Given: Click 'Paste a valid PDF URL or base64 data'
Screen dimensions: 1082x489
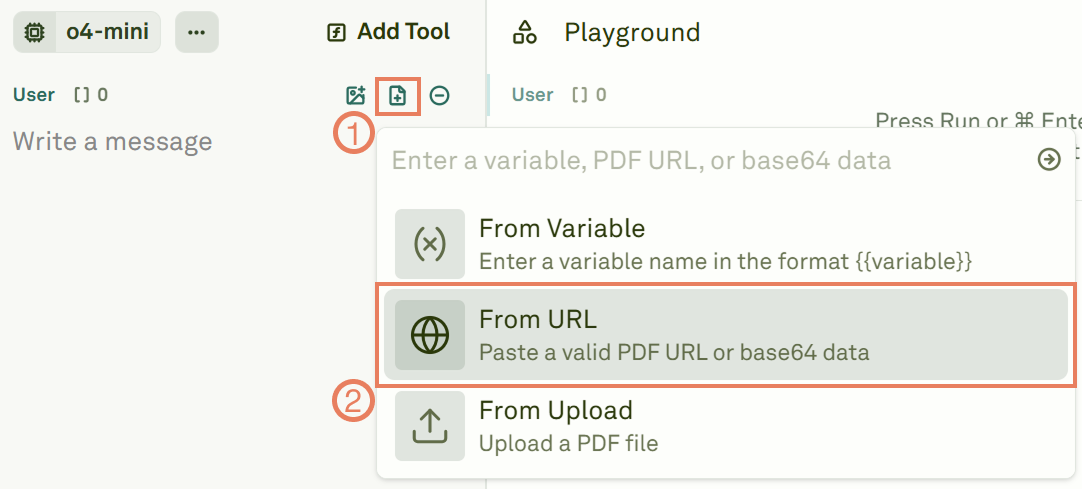Looking at the screenshot, I should pyautogui.click(x=674, y=353).
